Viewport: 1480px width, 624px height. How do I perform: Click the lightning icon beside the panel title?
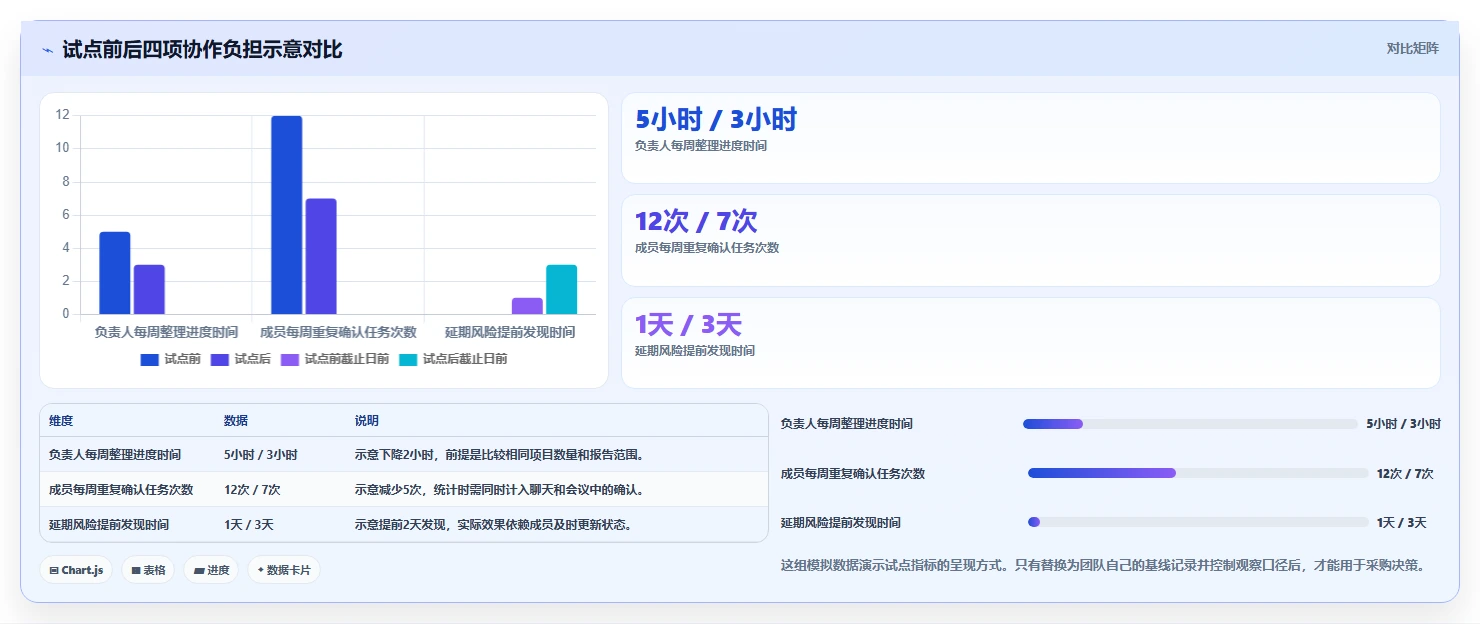[48, 50]
